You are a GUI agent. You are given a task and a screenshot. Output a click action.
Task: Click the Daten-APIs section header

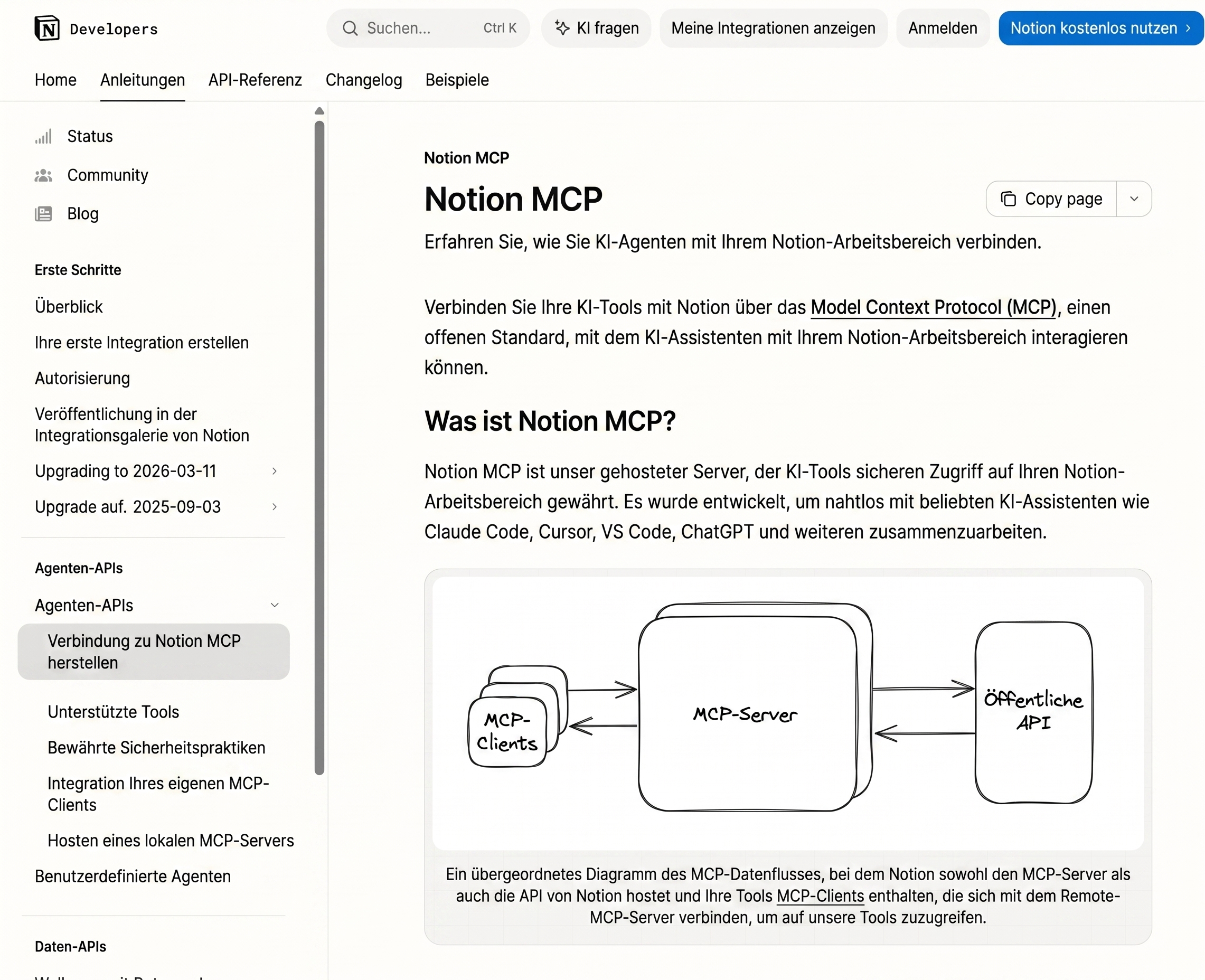click(x=71, y=947)
